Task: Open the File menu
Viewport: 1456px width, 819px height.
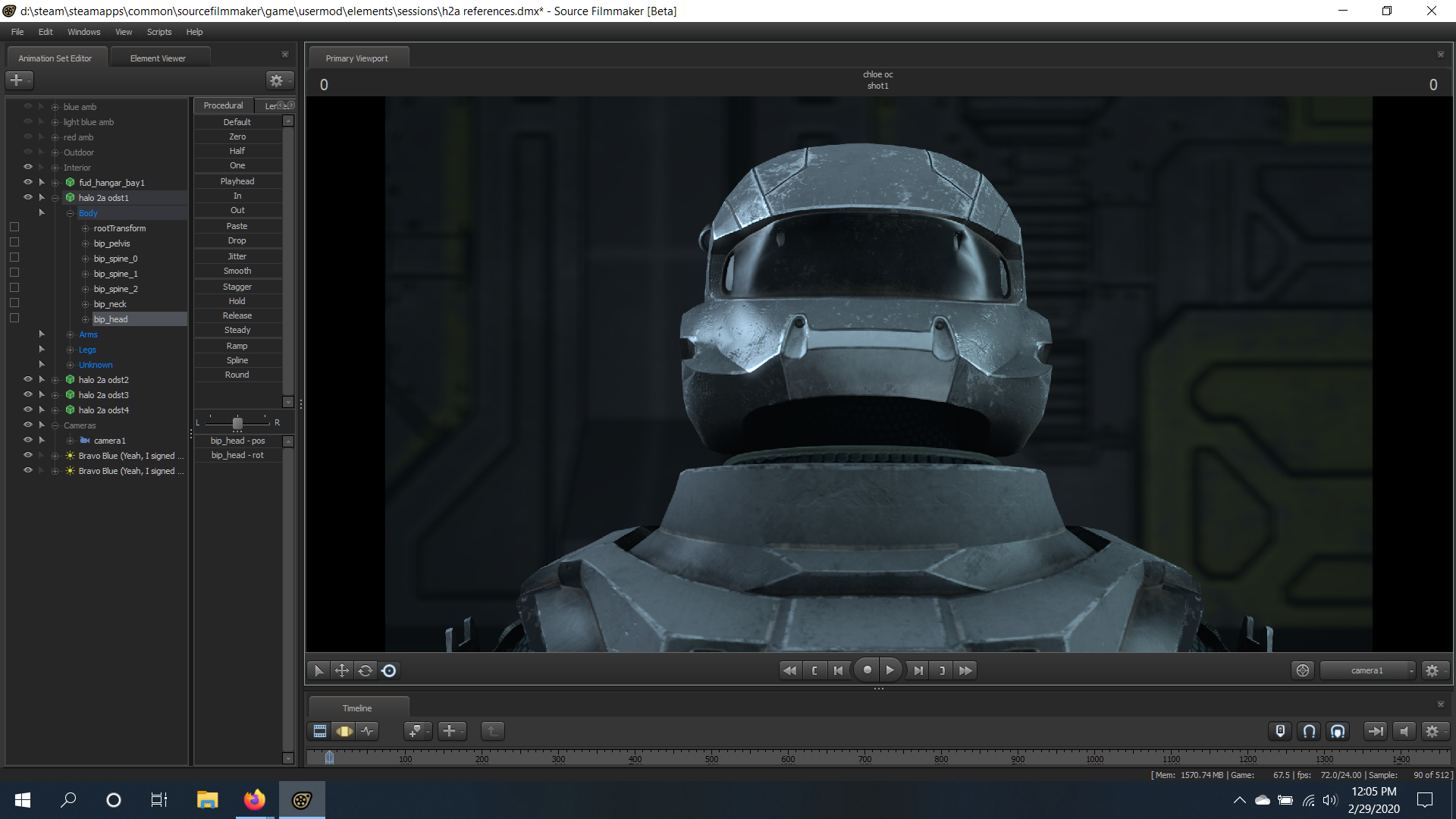Action: [17, 32]
